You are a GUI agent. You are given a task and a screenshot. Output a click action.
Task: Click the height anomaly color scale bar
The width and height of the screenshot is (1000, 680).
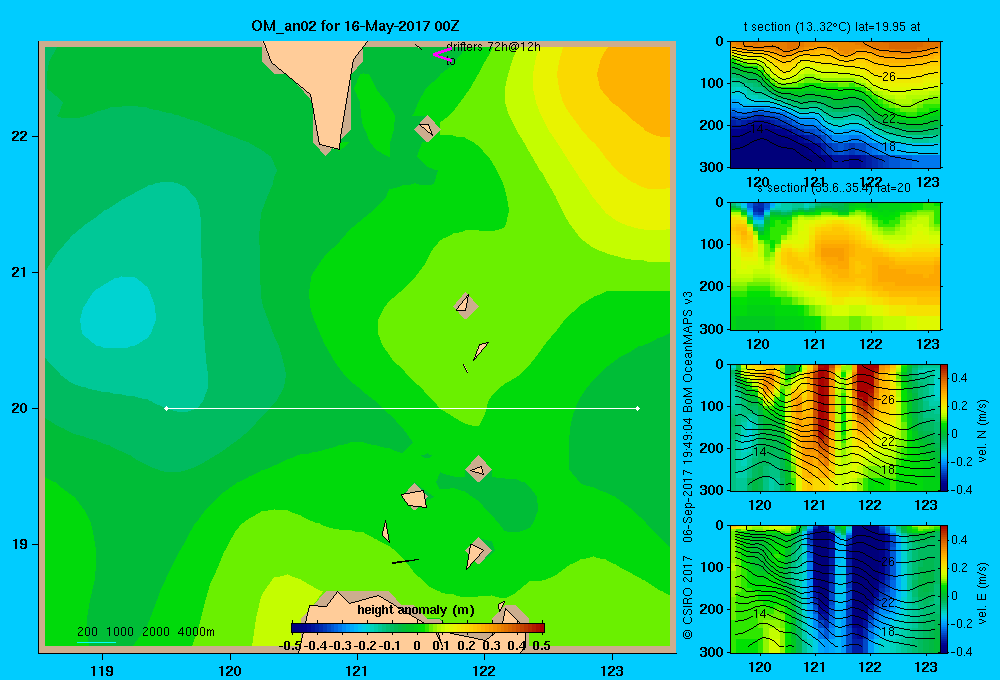point(418,628)
